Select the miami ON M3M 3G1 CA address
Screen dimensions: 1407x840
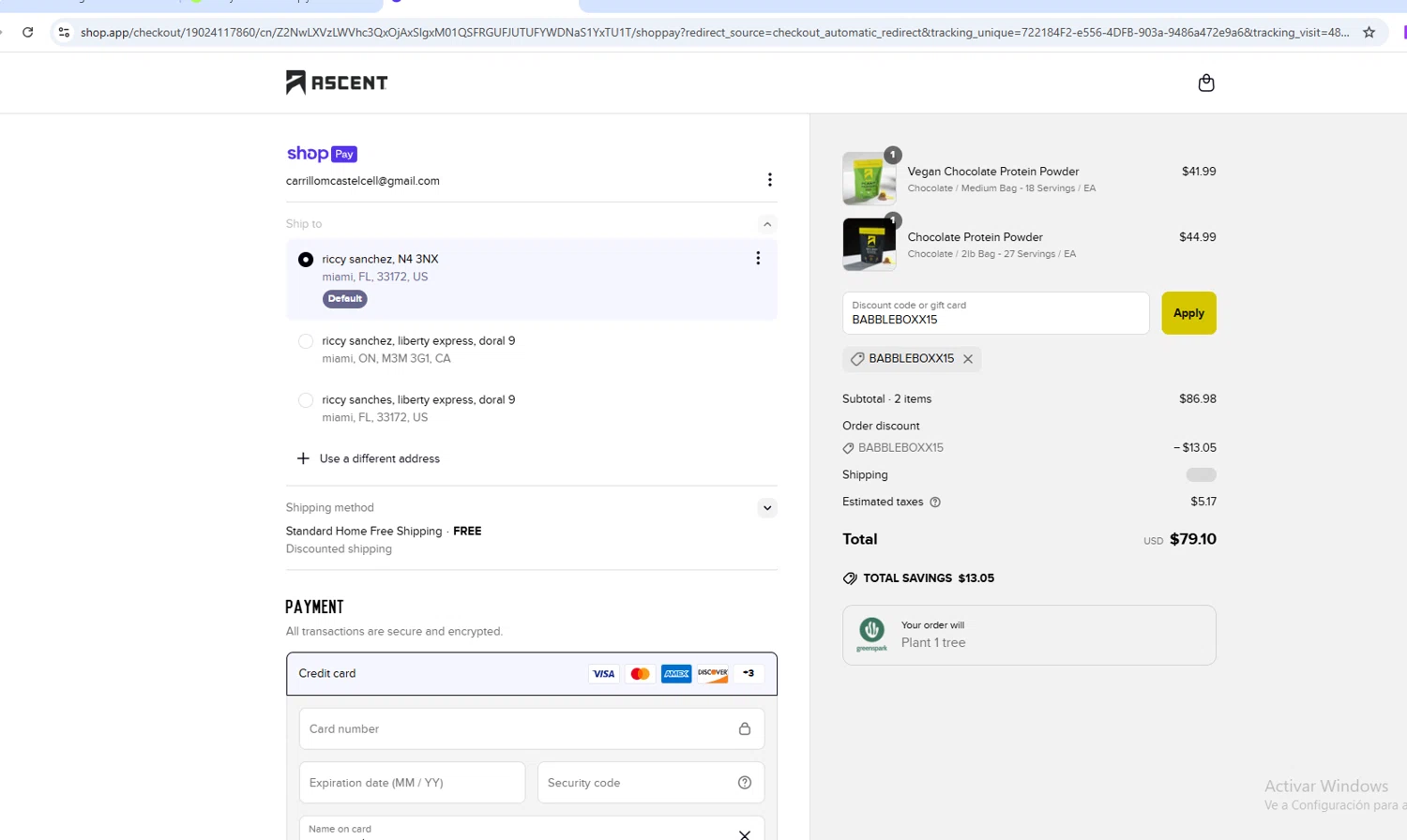click(306, 341)
